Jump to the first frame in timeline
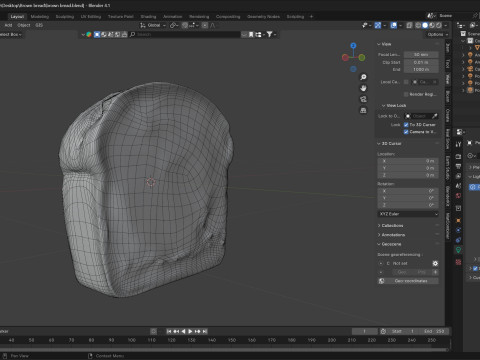This screenshot has width=480, height=360. pos(169,331)
